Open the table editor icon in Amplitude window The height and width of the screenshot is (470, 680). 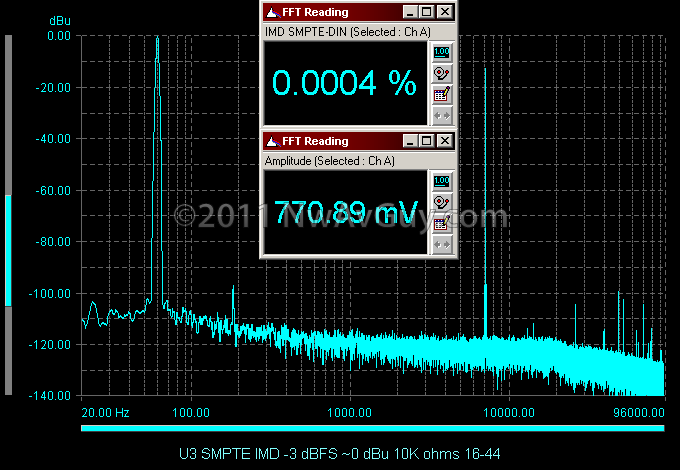(442, 223)
